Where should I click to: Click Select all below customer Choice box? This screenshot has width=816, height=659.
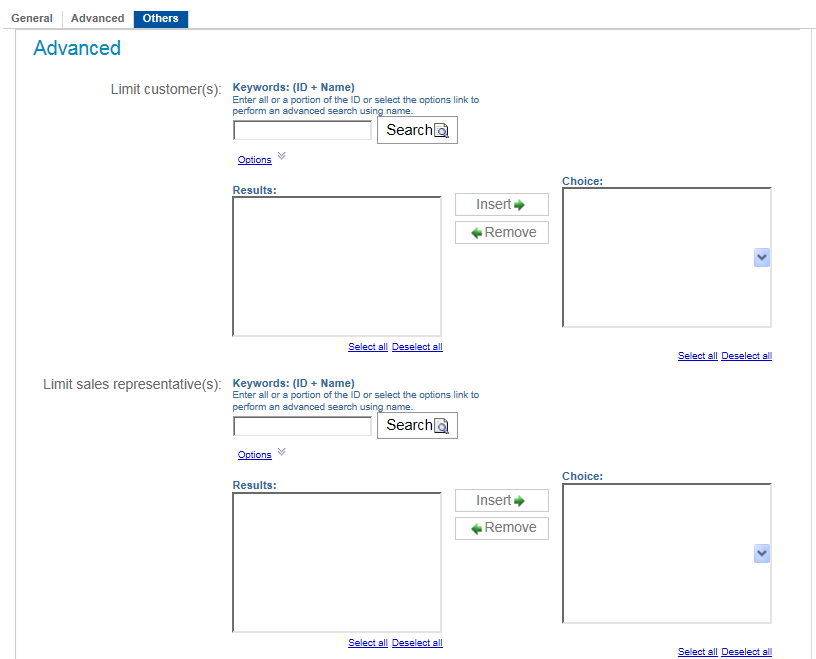[697, 356]
